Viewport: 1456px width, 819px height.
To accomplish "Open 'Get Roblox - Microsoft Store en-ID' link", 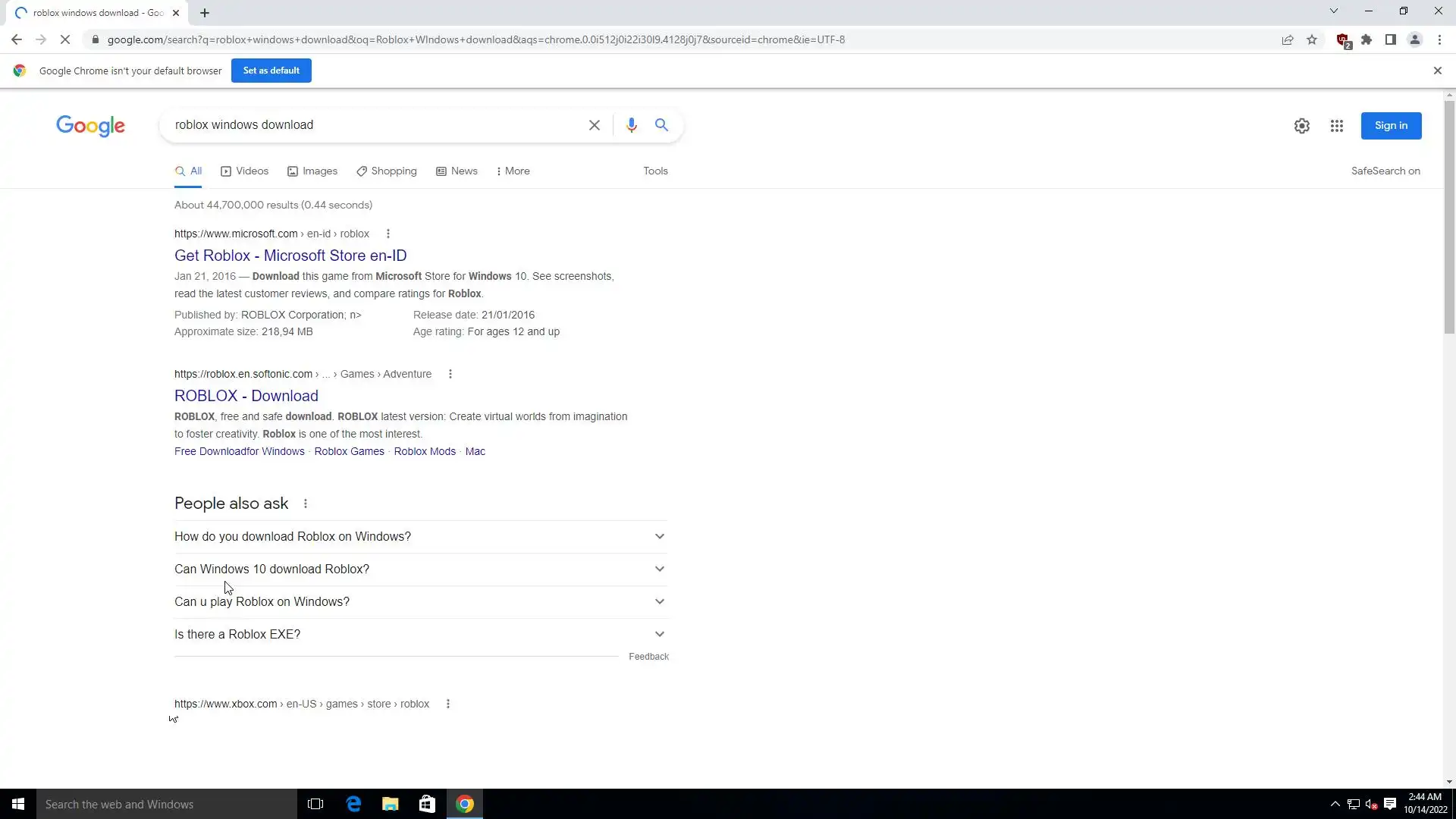I will [290, 256].
